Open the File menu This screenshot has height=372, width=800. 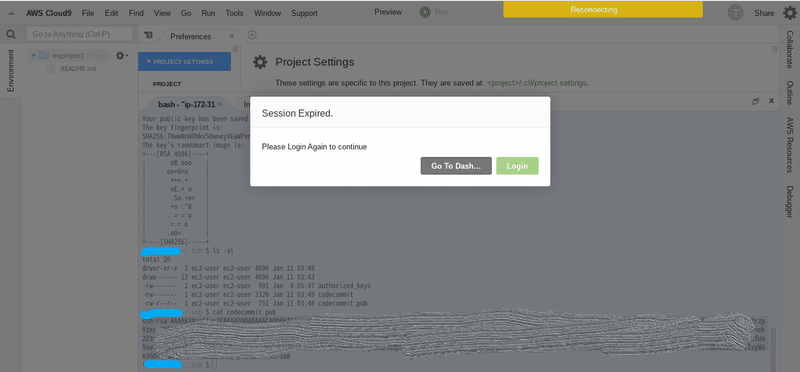pyautogui.click(x=88, y=13)
